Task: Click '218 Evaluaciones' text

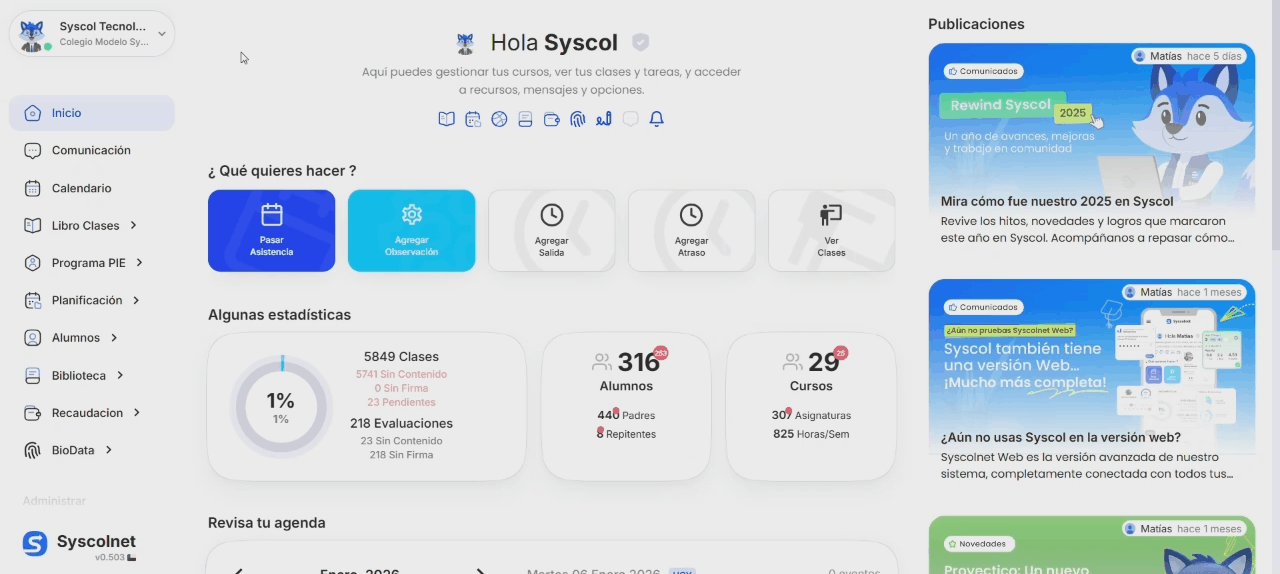Action: pos(401,424)
